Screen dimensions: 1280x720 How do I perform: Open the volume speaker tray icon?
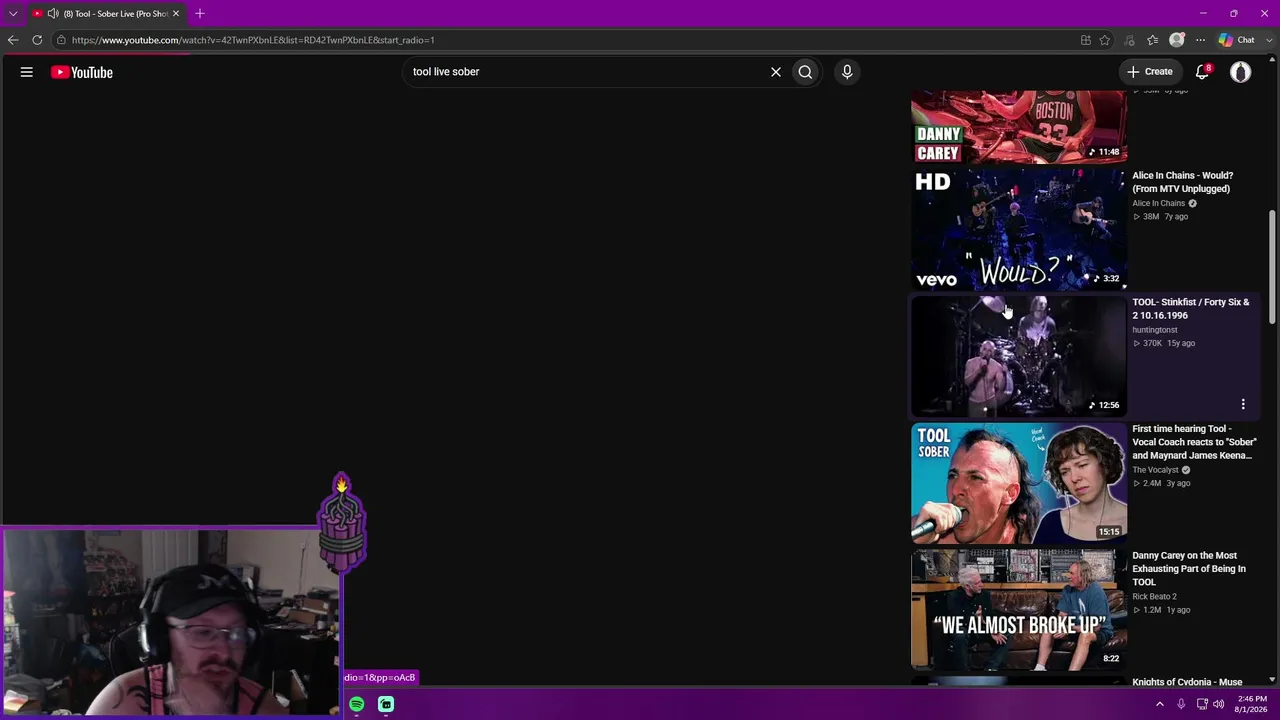click(x=1219, y=704)
